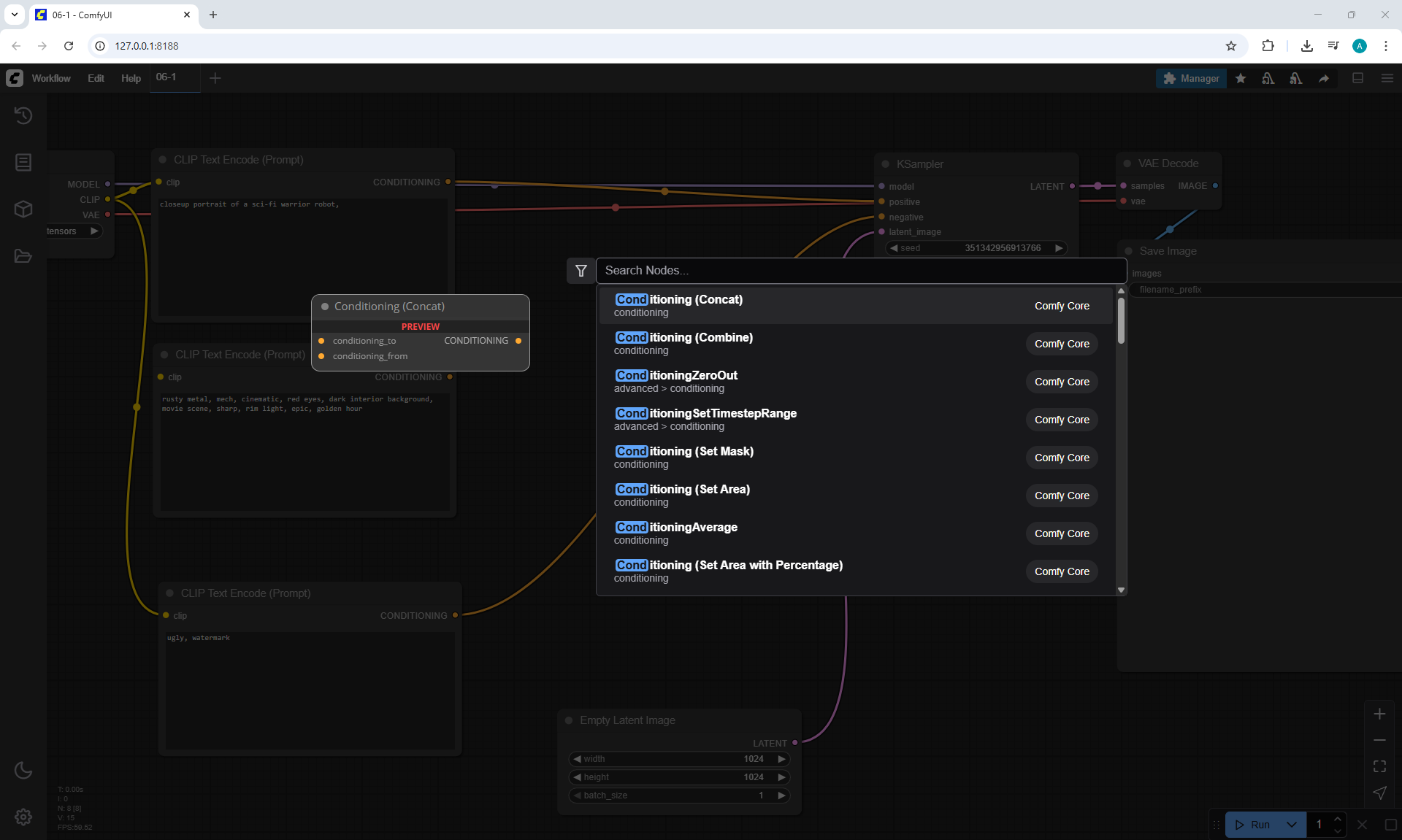Click the Manager puzzle button

point(1191,78)
